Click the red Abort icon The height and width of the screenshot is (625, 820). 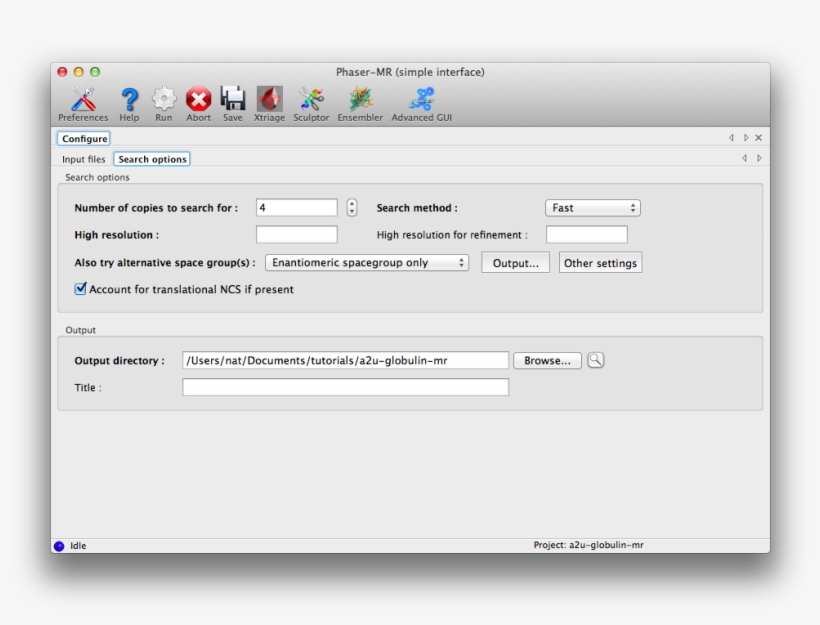(x=198, y=100)
